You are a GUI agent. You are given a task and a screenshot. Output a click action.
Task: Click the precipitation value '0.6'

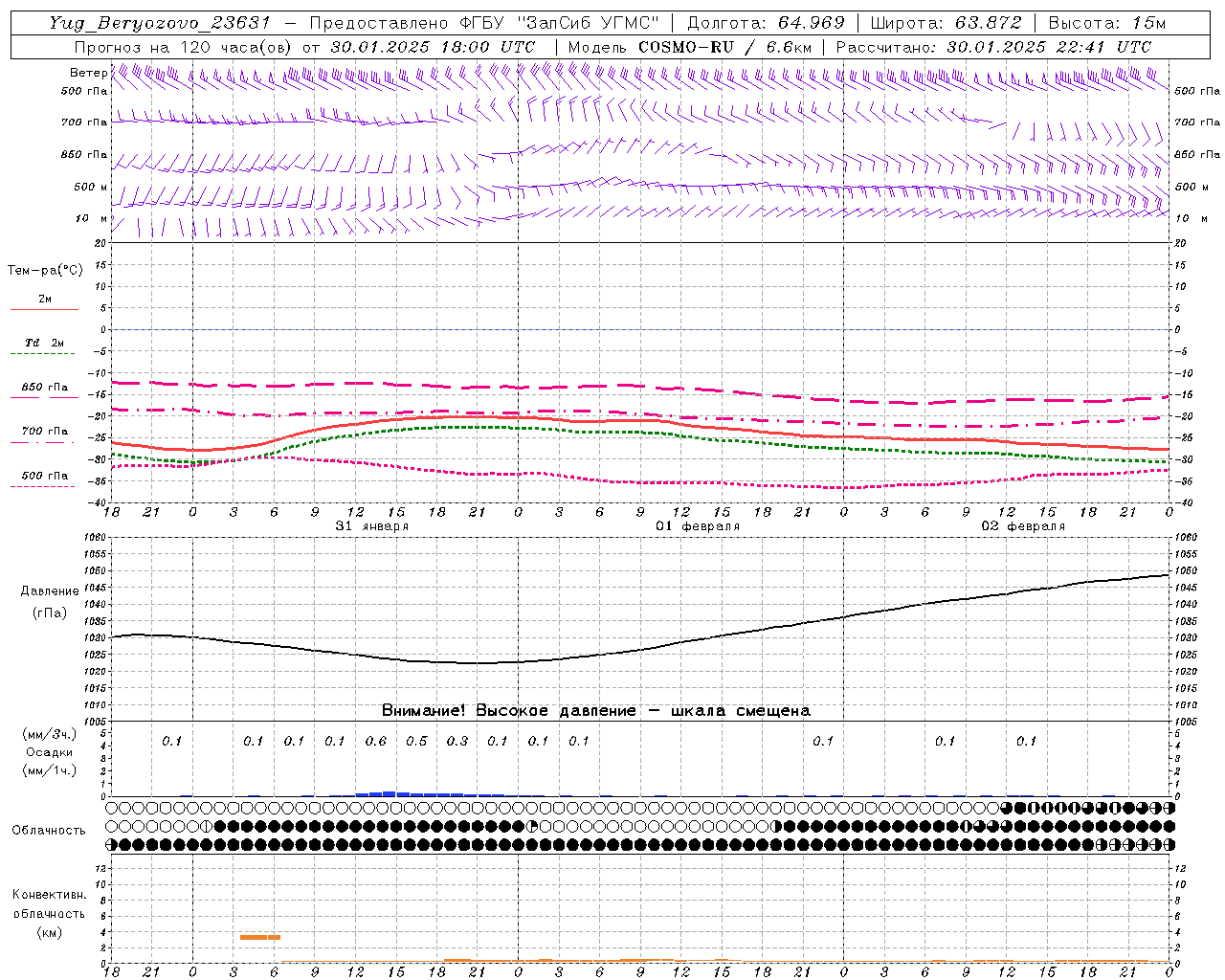[376, 742]
